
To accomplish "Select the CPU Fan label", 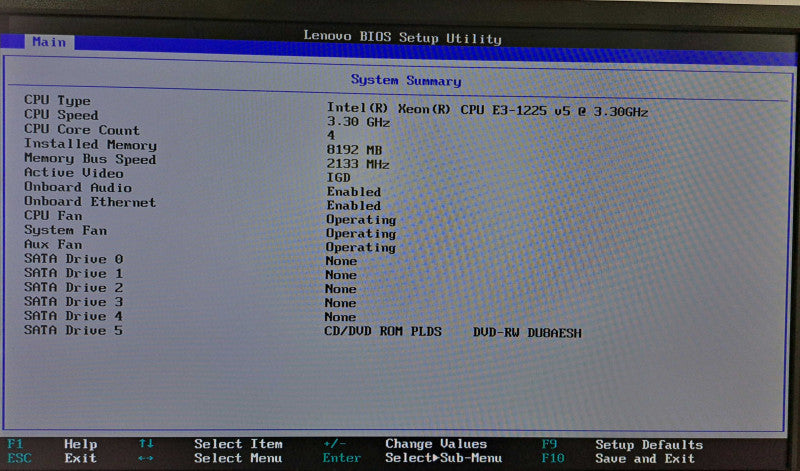I will (53, 215).
